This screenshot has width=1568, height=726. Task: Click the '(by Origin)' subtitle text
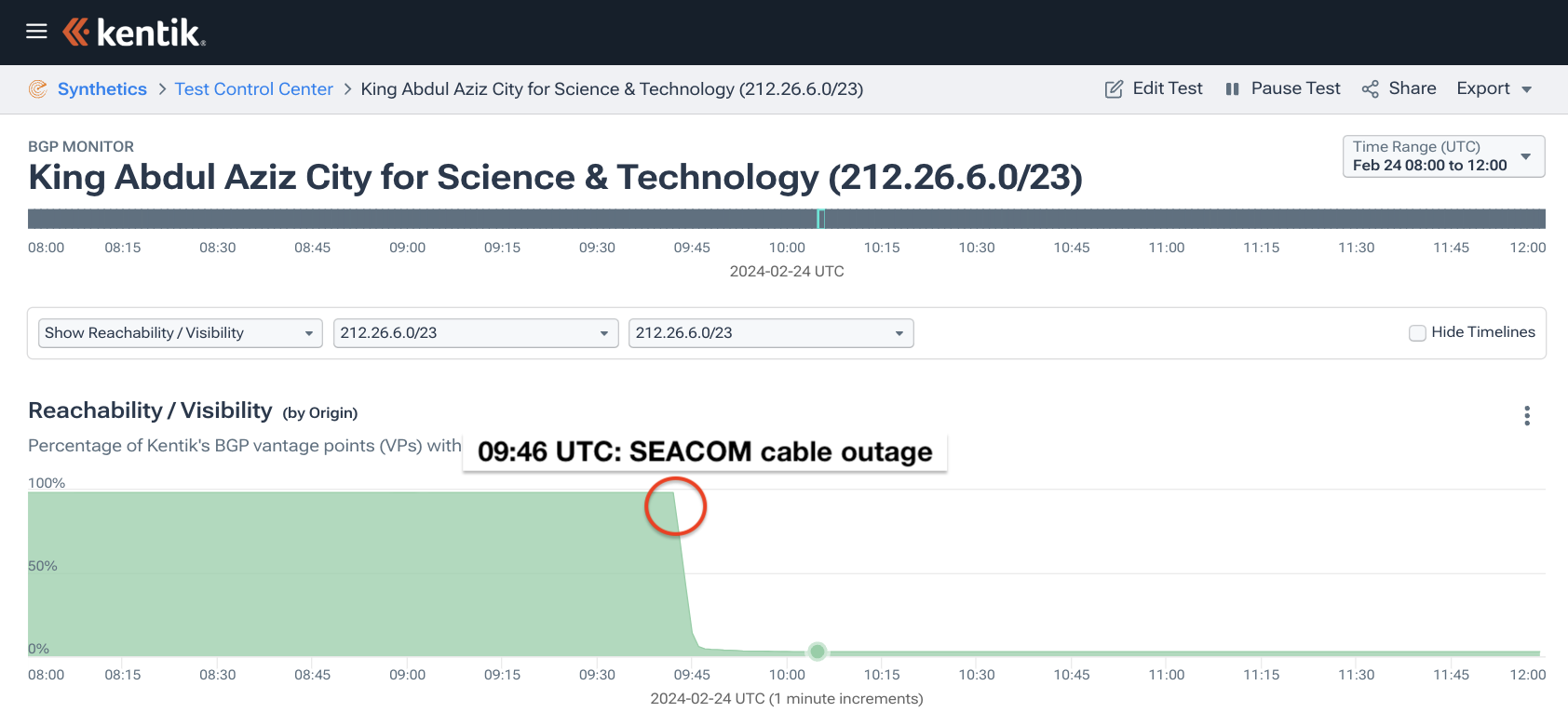(320, 413)
